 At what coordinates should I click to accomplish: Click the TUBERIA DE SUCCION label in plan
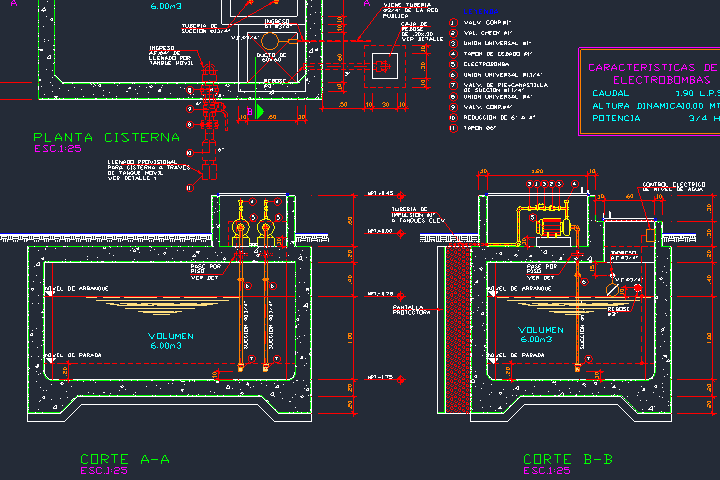click(x=206, y=28)
